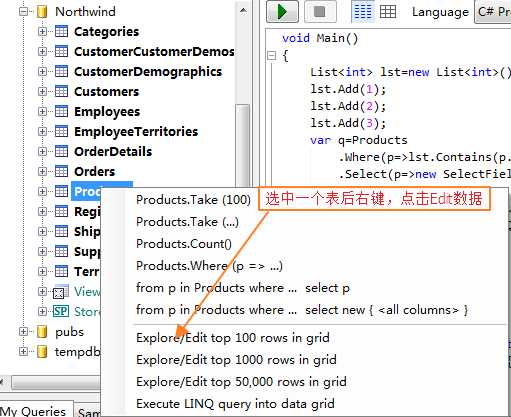This screenshot has width=511, height=417.
Task: Click the EmployeeTerritories table icon
Action: 61,131
